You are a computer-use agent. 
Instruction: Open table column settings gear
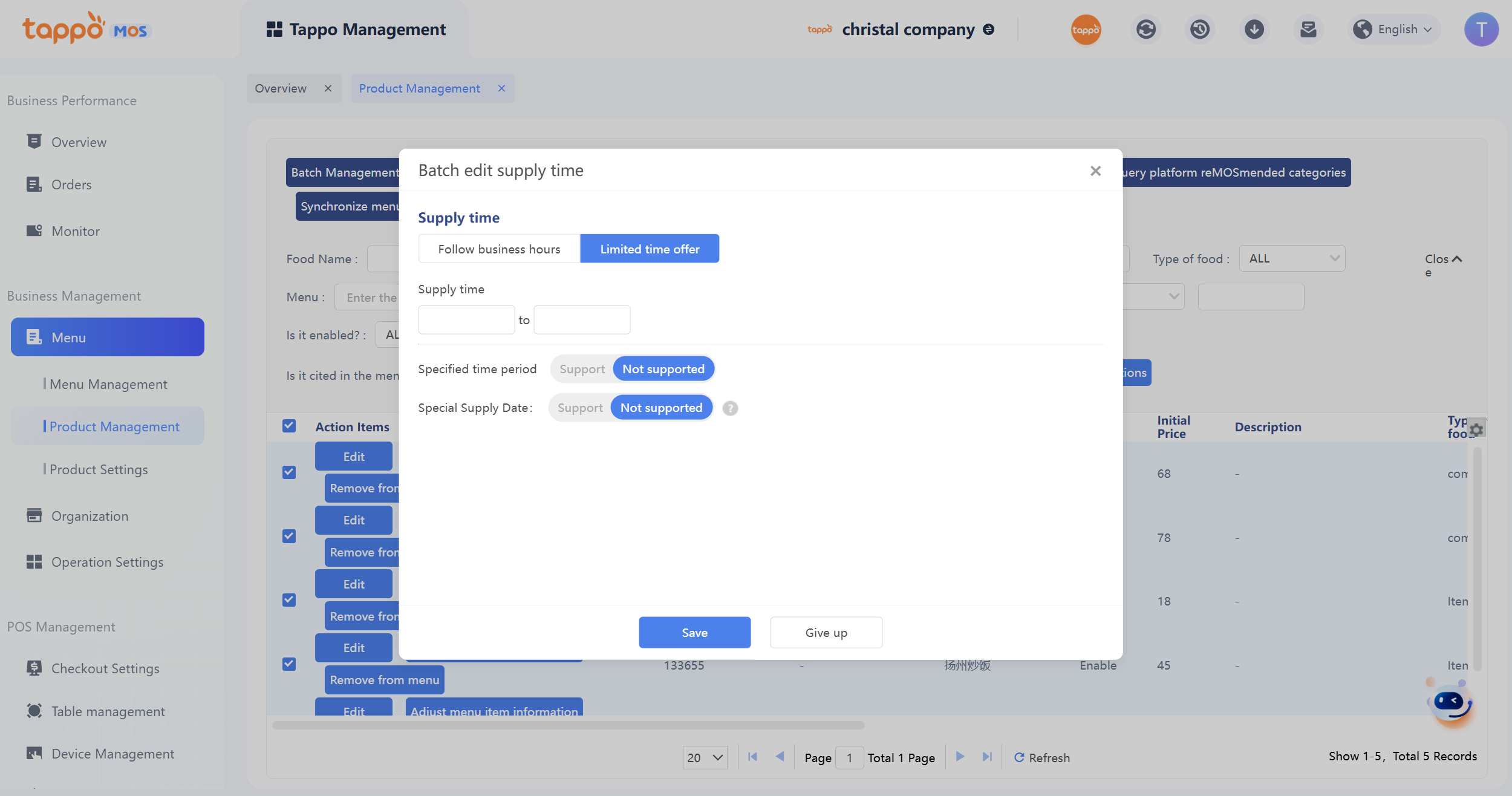tap(1476, 429)
